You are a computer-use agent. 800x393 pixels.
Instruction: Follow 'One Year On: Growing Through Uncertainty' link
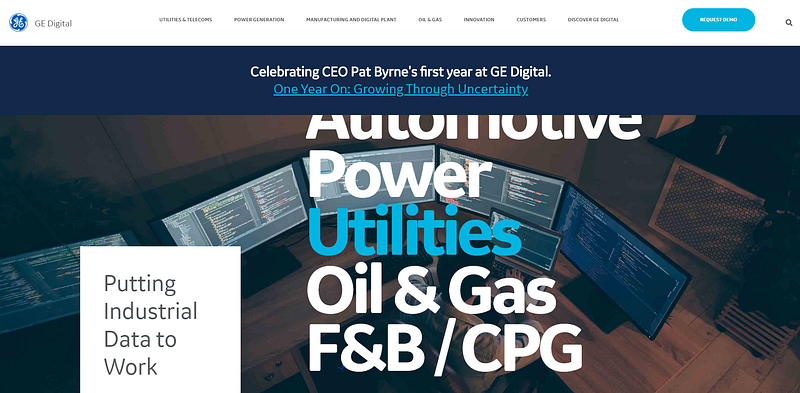[x=401, y=89]
